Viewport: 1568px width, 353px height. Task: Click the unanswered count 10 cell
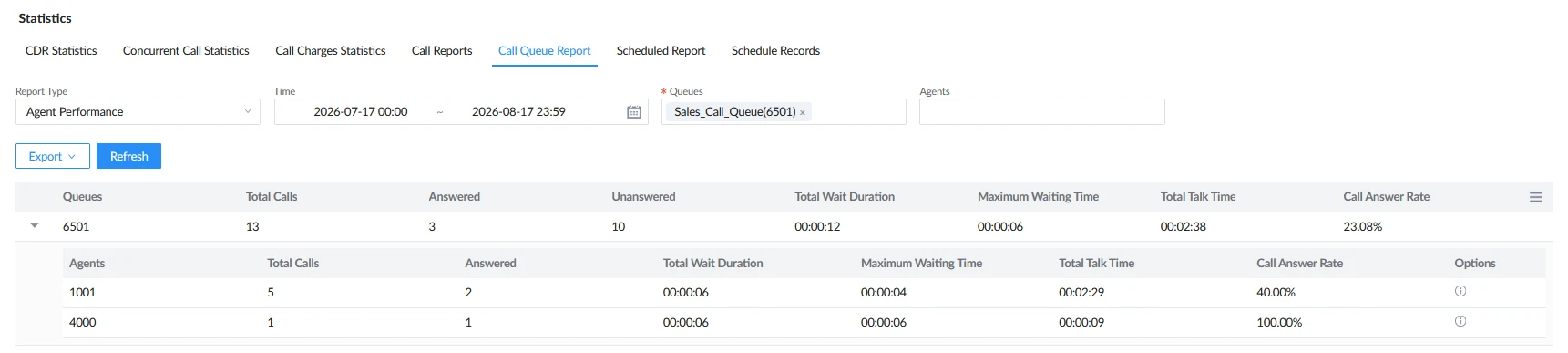(619, 227)
